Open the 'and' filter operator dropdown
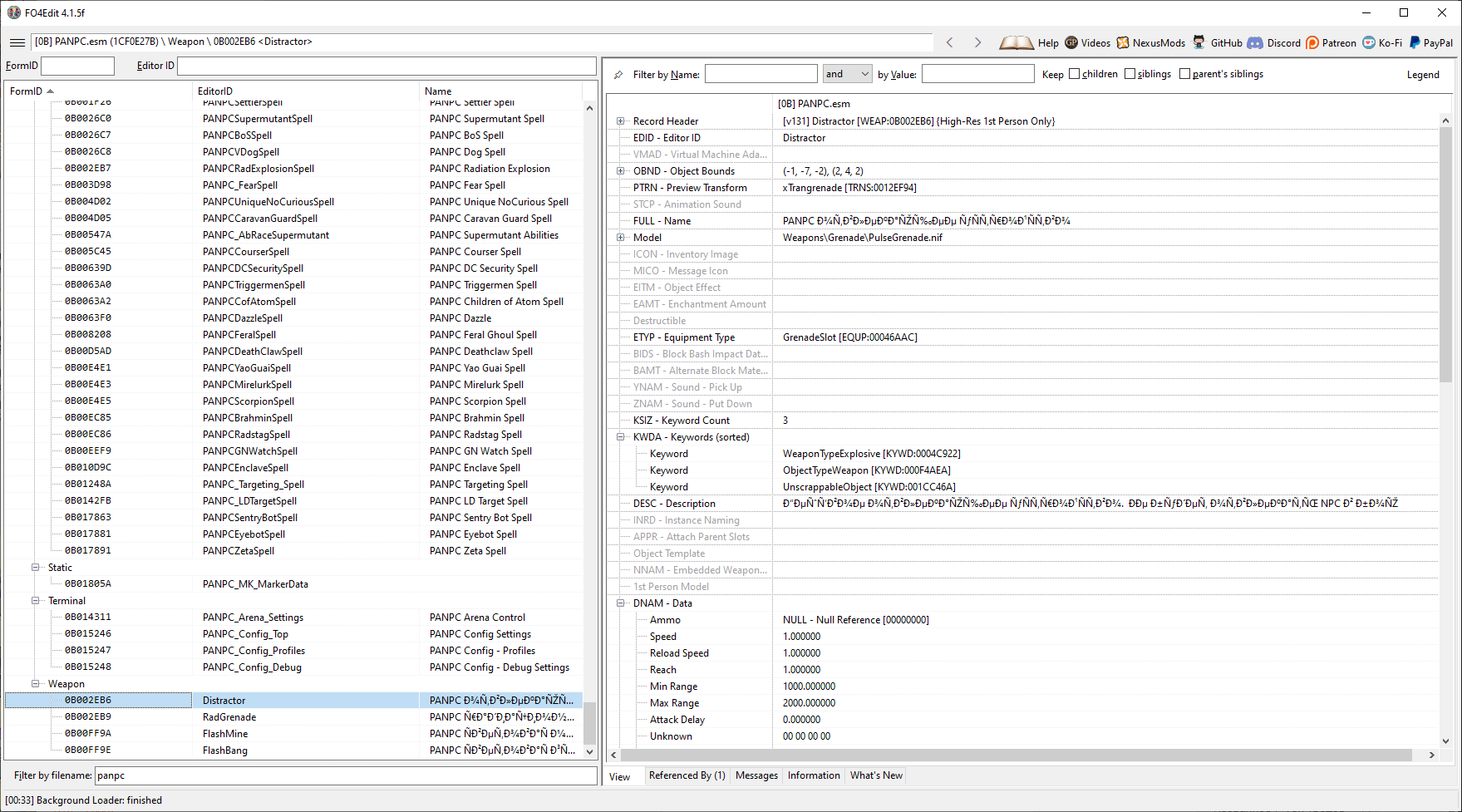This screenshot has width=1462, height=812. click(847, 74)
